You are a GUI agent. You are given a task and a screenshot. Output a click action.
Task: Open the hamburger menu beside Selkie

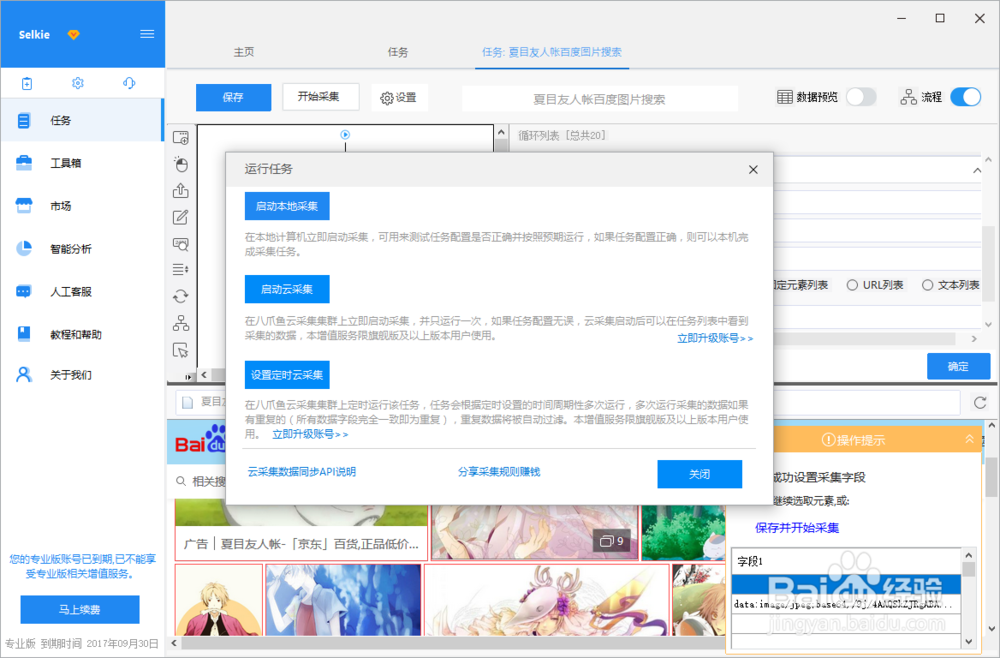click(x=147, y=34)
